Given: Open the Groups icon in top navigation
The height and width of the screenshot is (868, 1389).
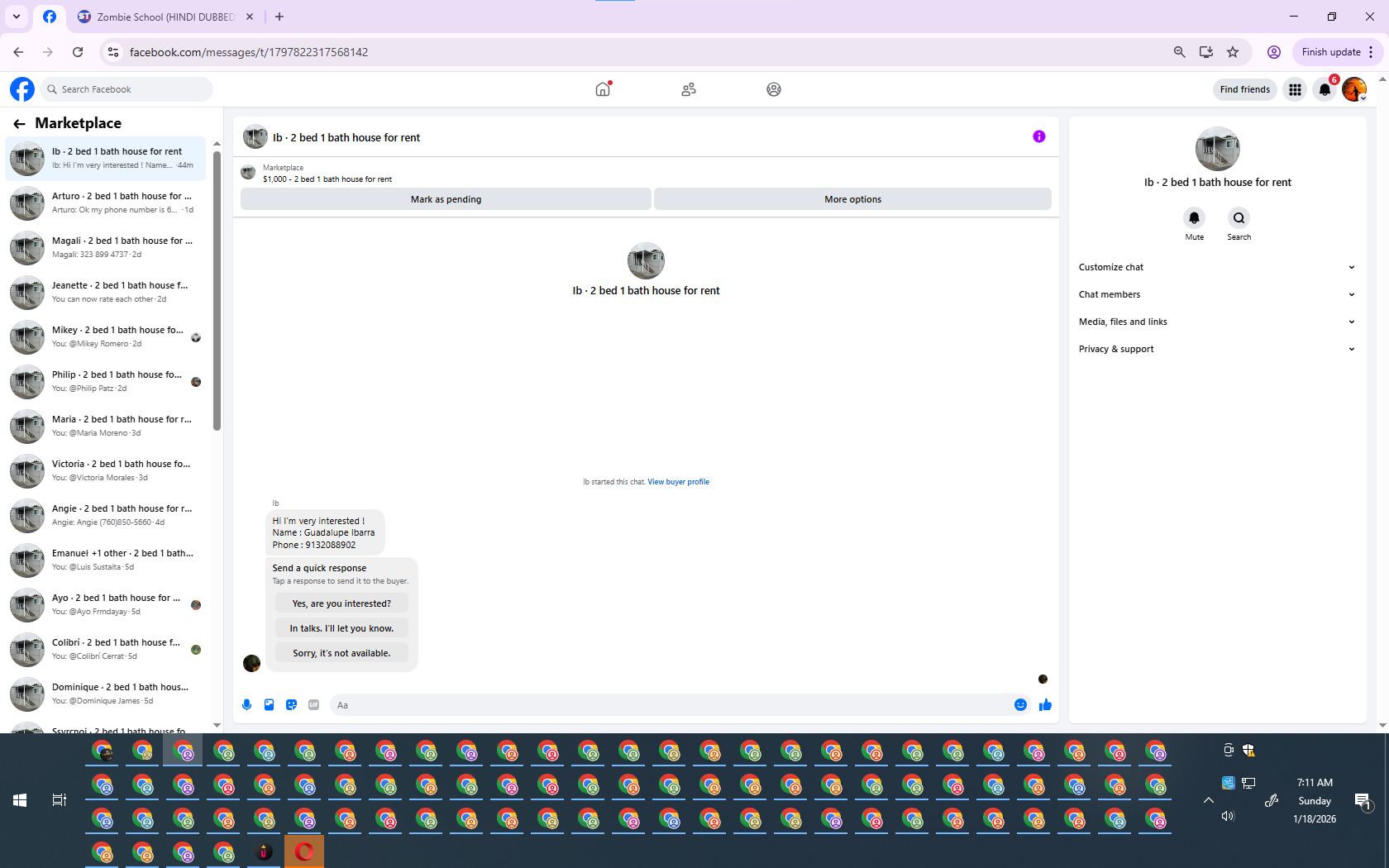Looking at the screenshot, I should [x=774, y=89].
